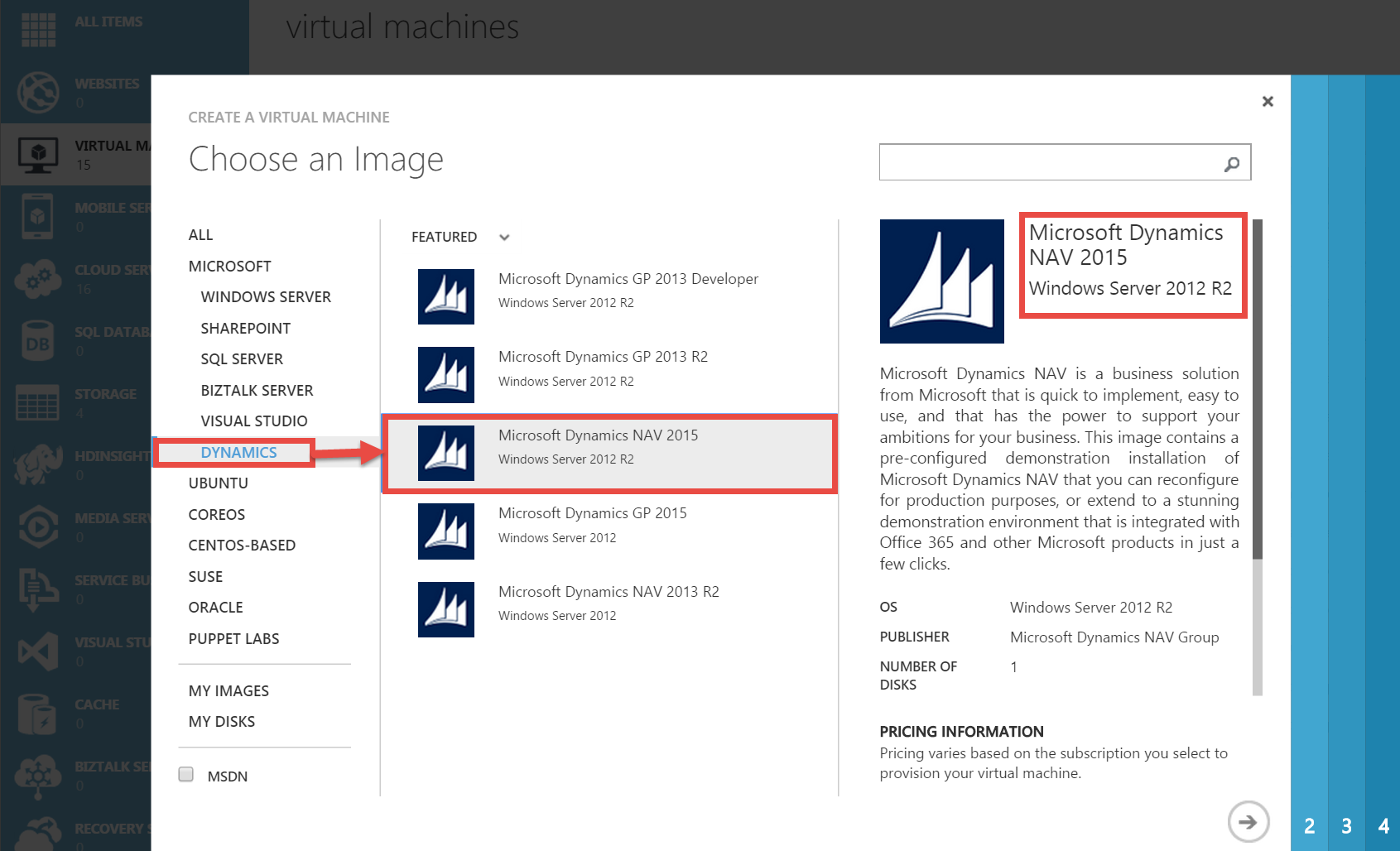Select the Windows Server category

[x=265, y=297]
